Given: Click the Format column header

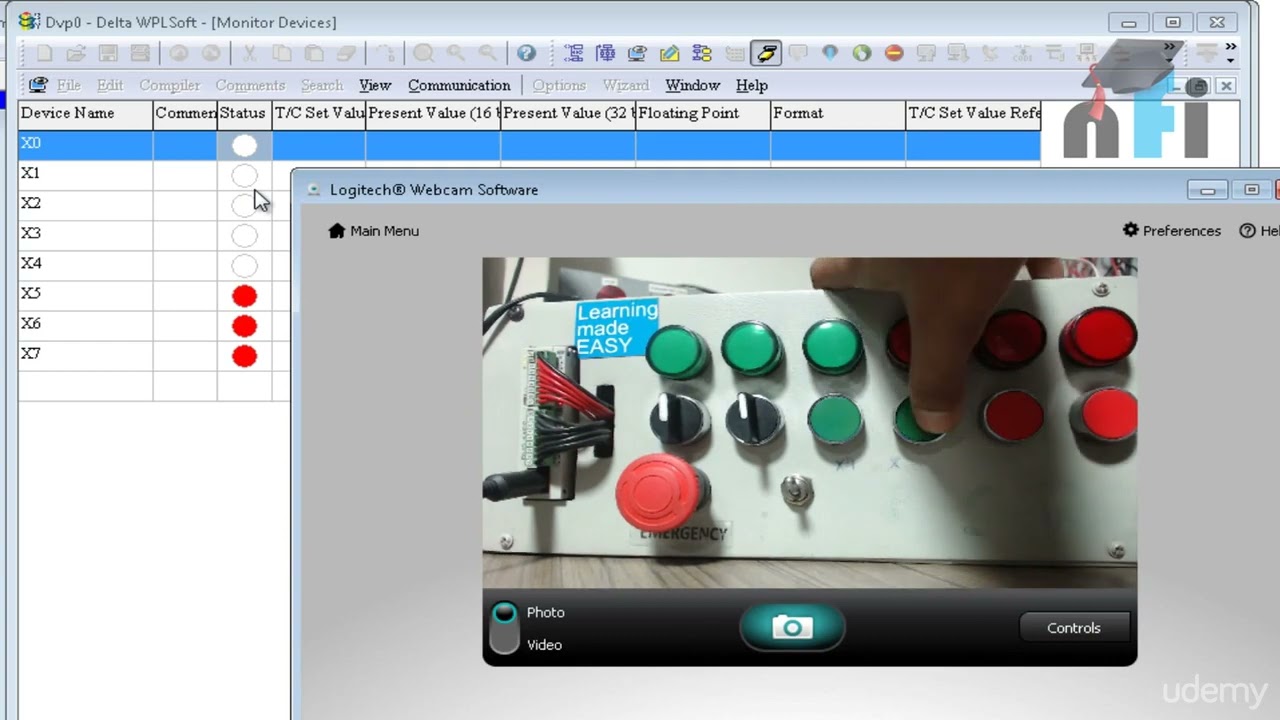Looking at the screenshot, I should click(838, 114).
